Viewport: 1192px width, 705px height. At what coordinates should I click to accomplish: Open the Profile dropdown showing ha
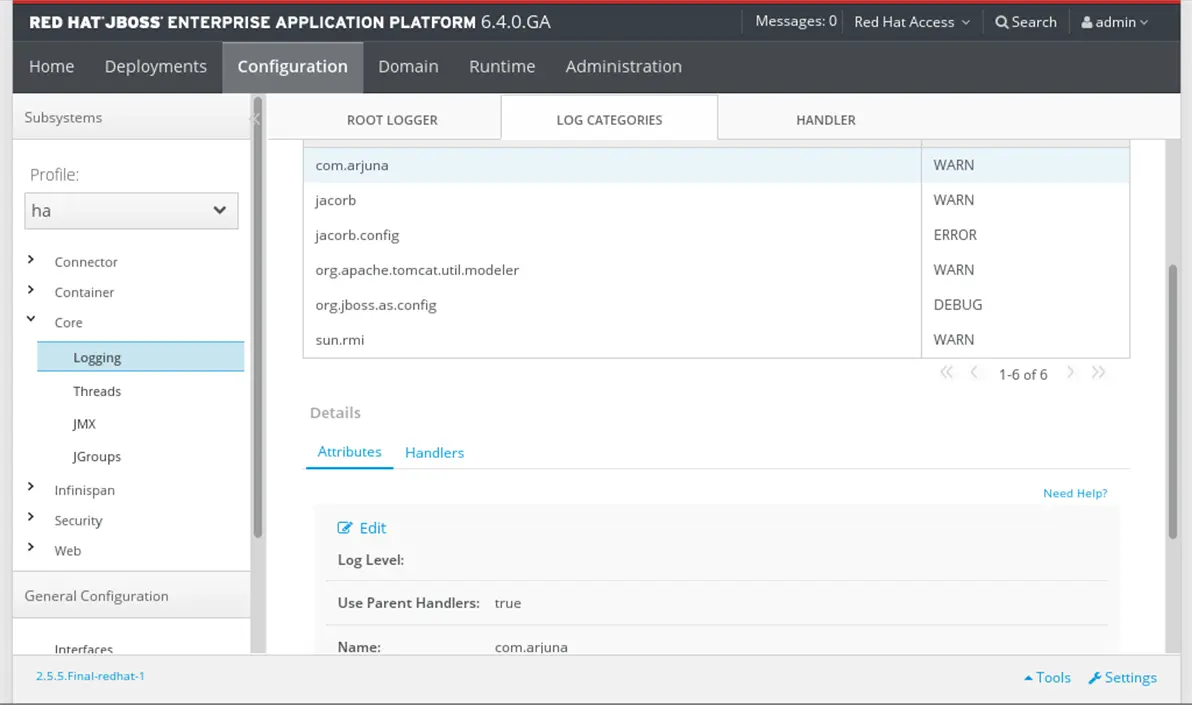[x=131, y=211]
